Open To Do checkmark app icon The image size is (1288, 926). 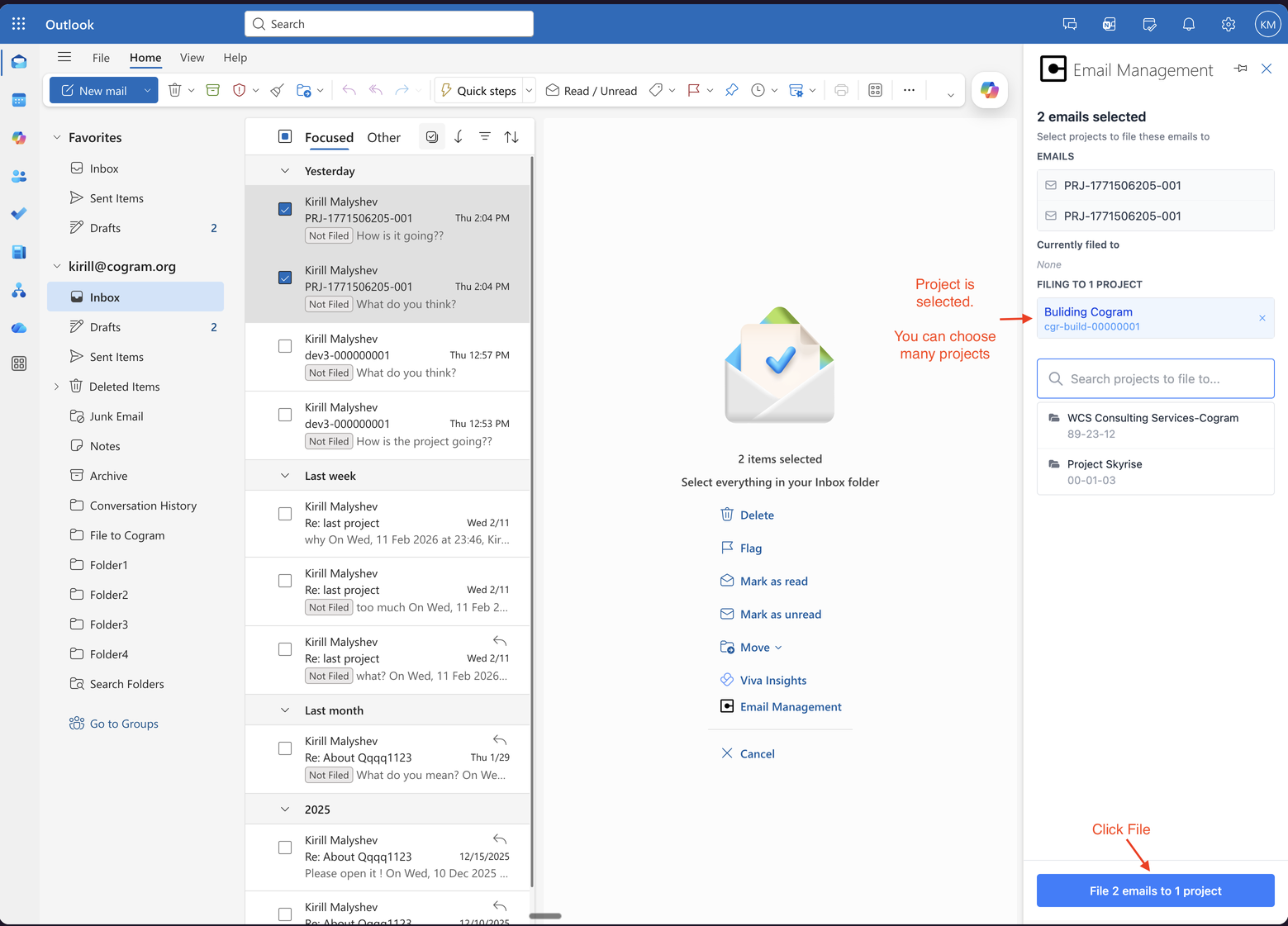(x=19, y=214)
